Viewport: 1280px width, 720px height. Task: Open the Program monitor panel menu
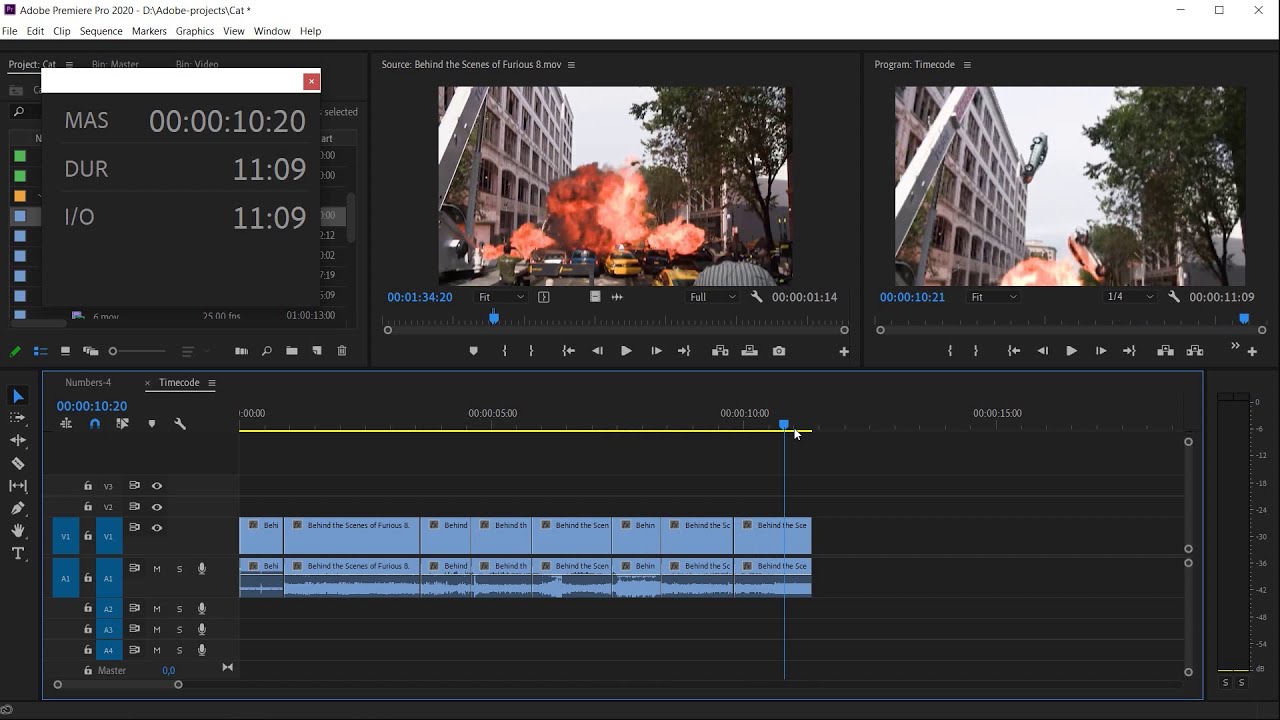(x=967, y=65)
